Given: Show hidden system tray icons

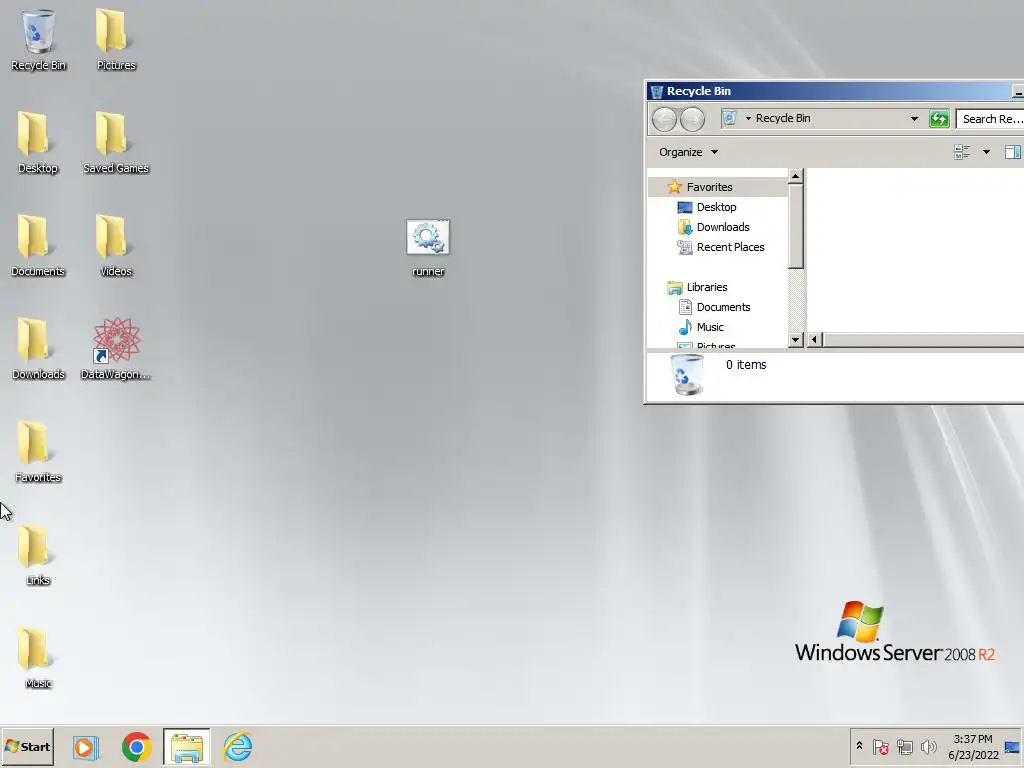Looking at the screenshot, I should pos(859,746).
